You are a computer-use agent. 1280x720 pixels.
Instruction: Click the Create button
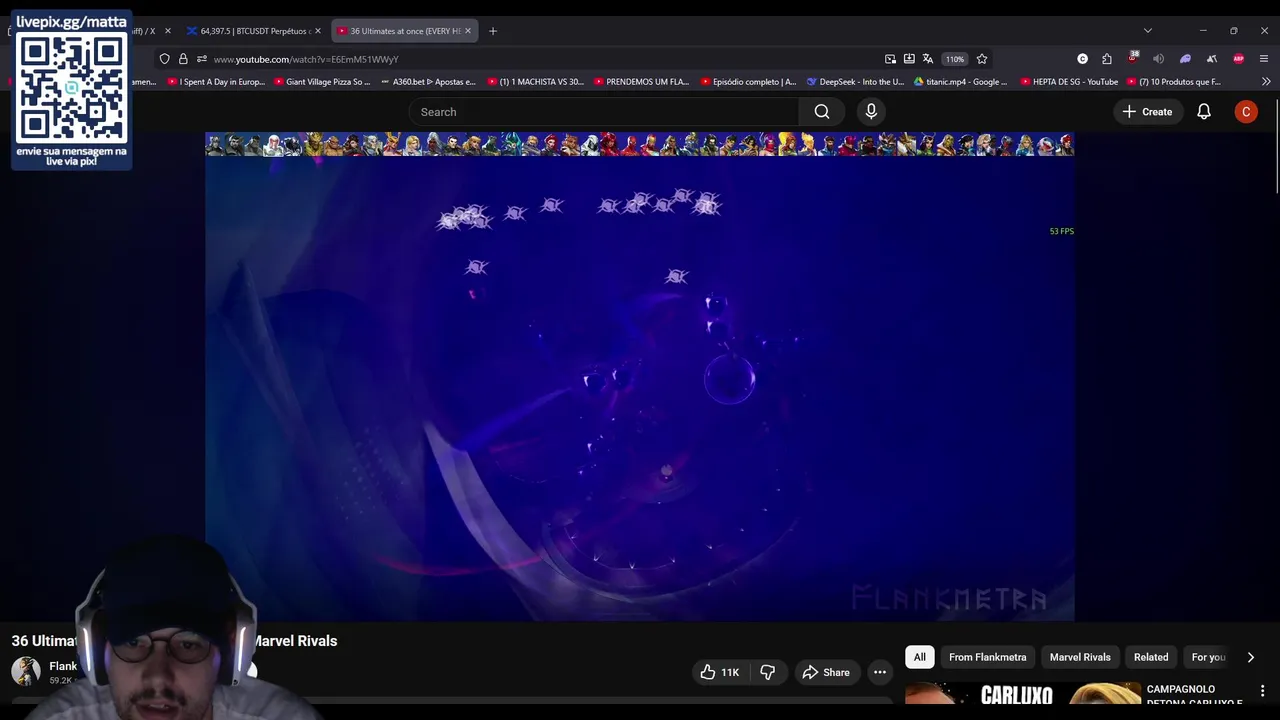tap(1147, 112)
